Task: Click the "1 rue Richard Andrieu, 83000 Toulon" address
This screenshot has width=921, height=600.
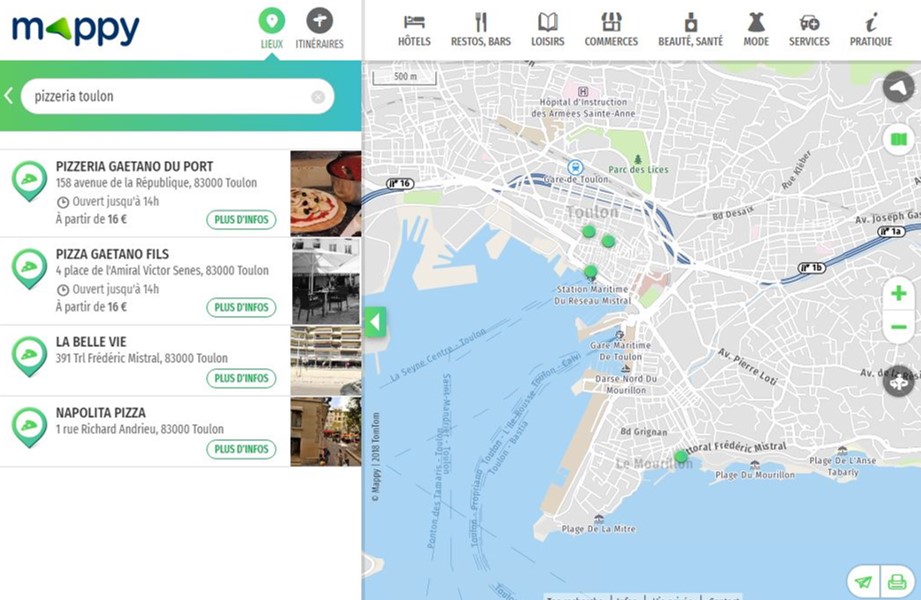Action: point(140,429)
